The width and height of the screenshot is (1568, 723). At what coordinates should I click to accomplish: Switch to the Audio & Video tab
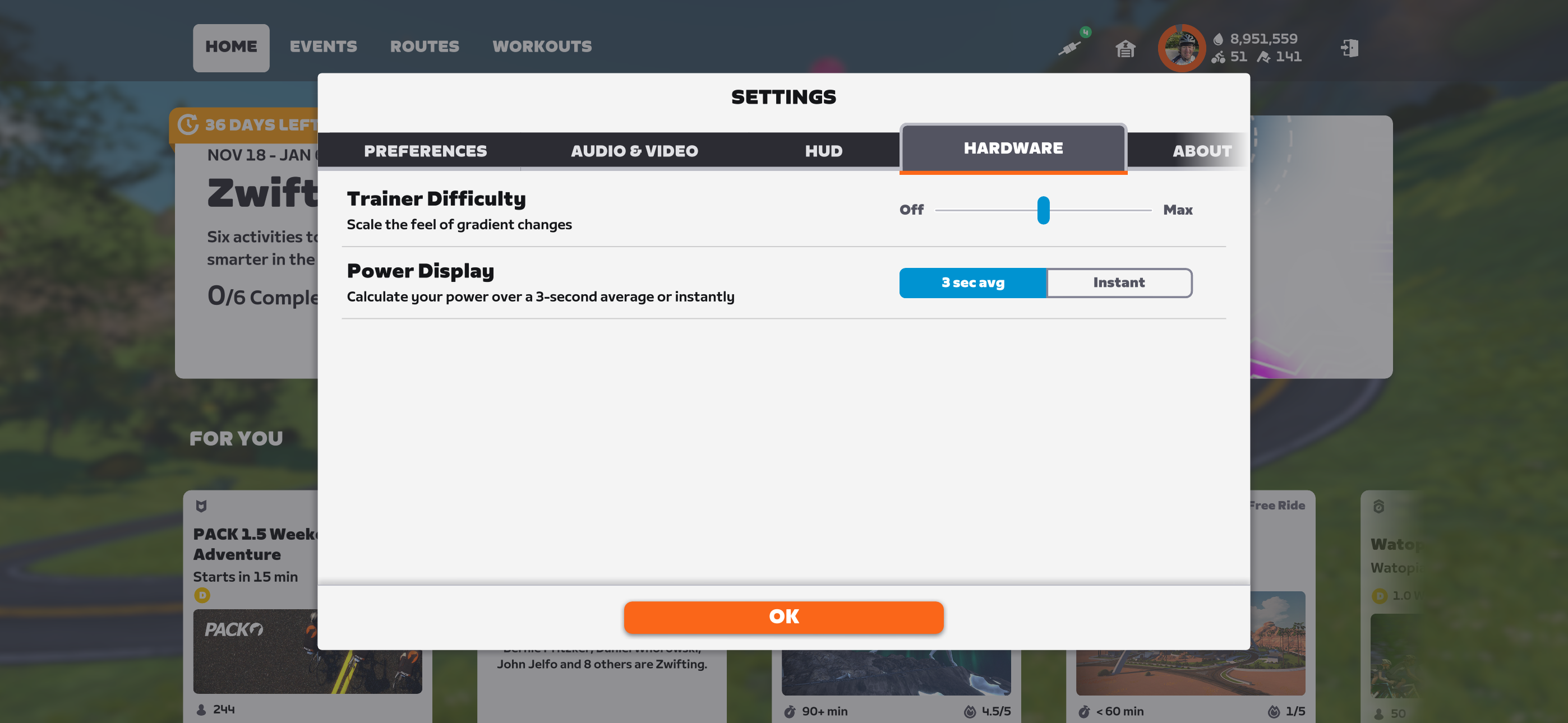(x=634, y=151)
